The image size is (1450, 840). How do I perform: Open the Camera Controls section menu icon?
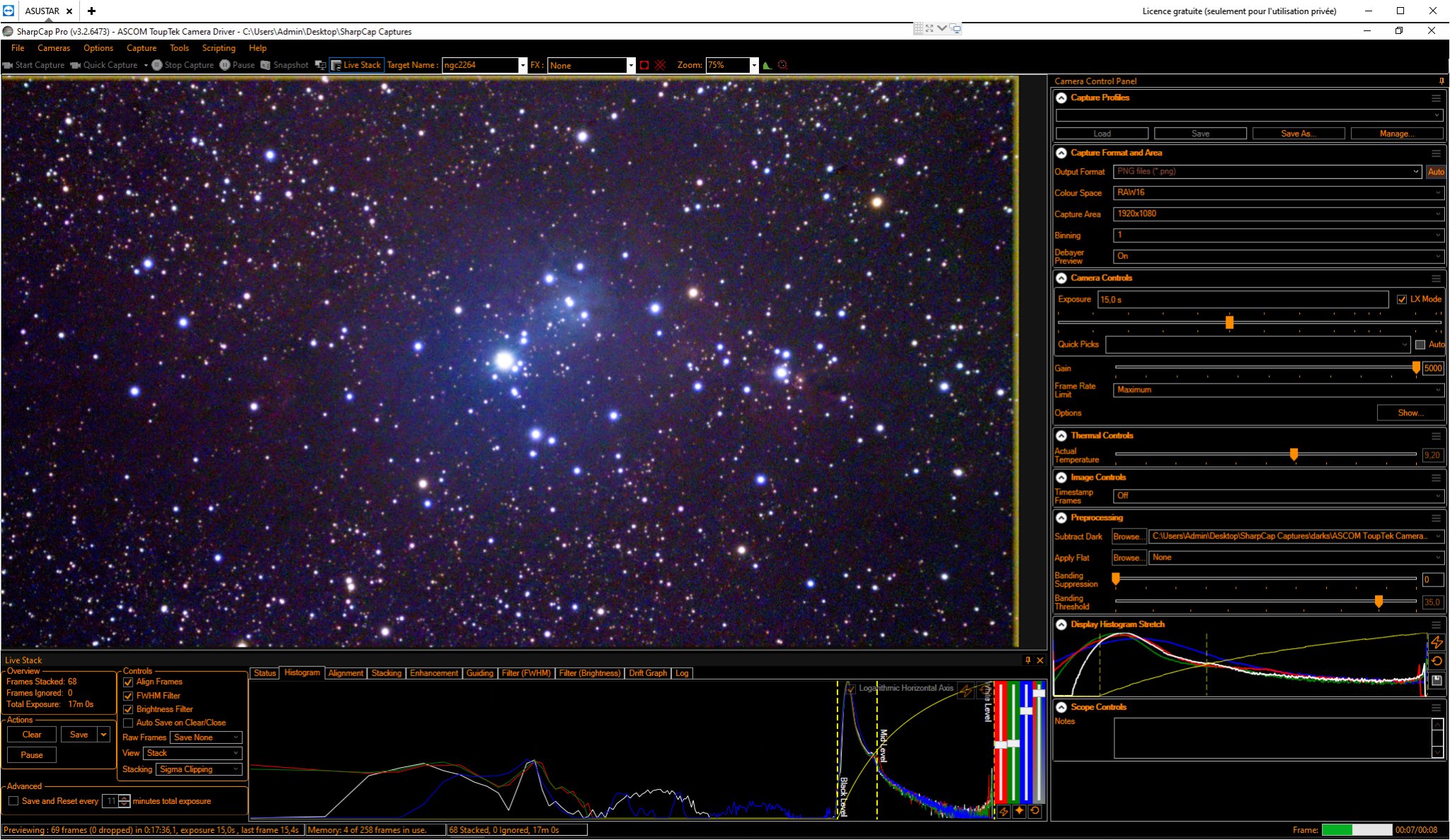[x=1436, y=279]
